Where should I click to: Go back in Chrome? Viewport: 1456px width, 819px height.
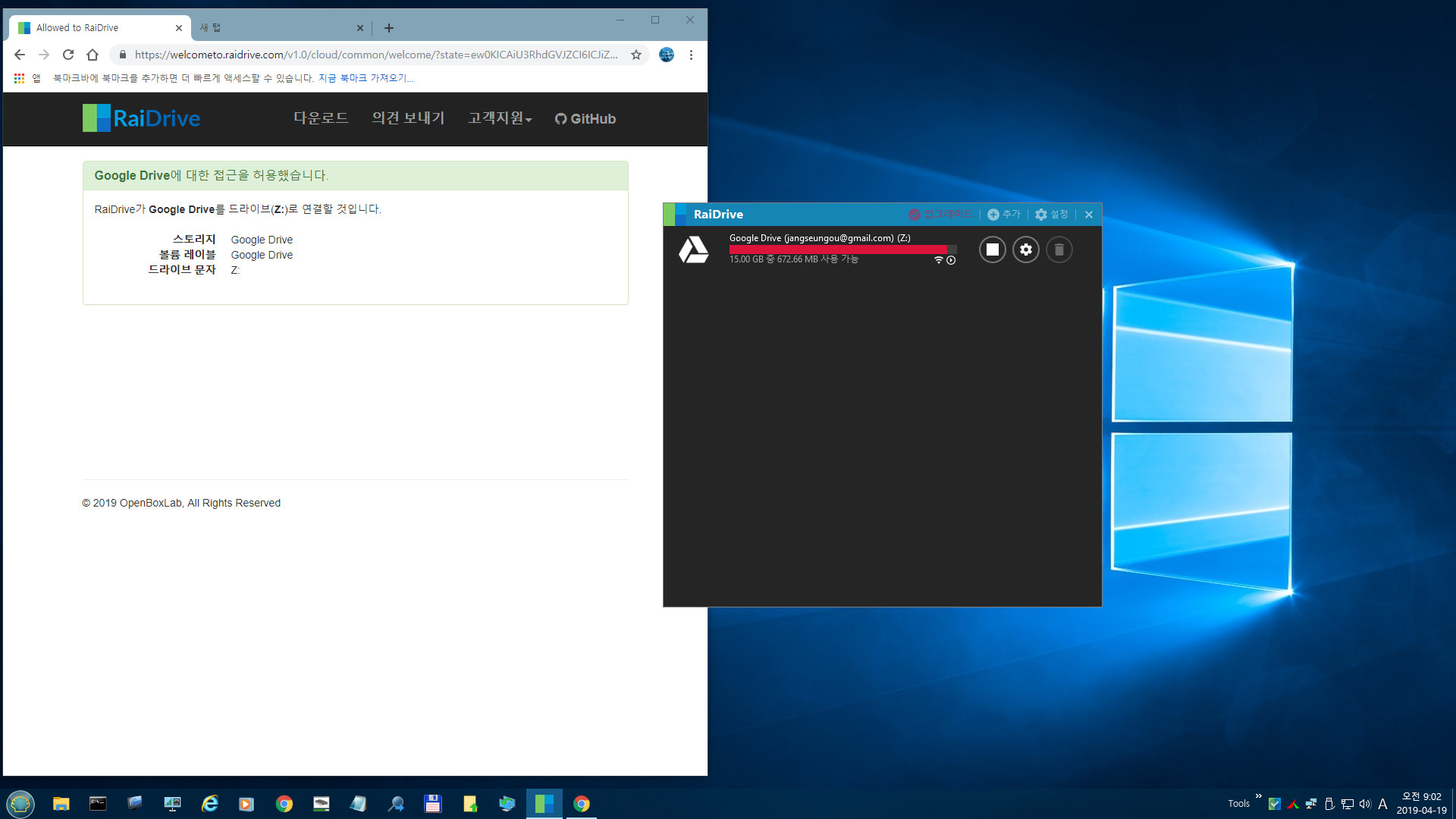pyautogui.click(x=20, y=55)
